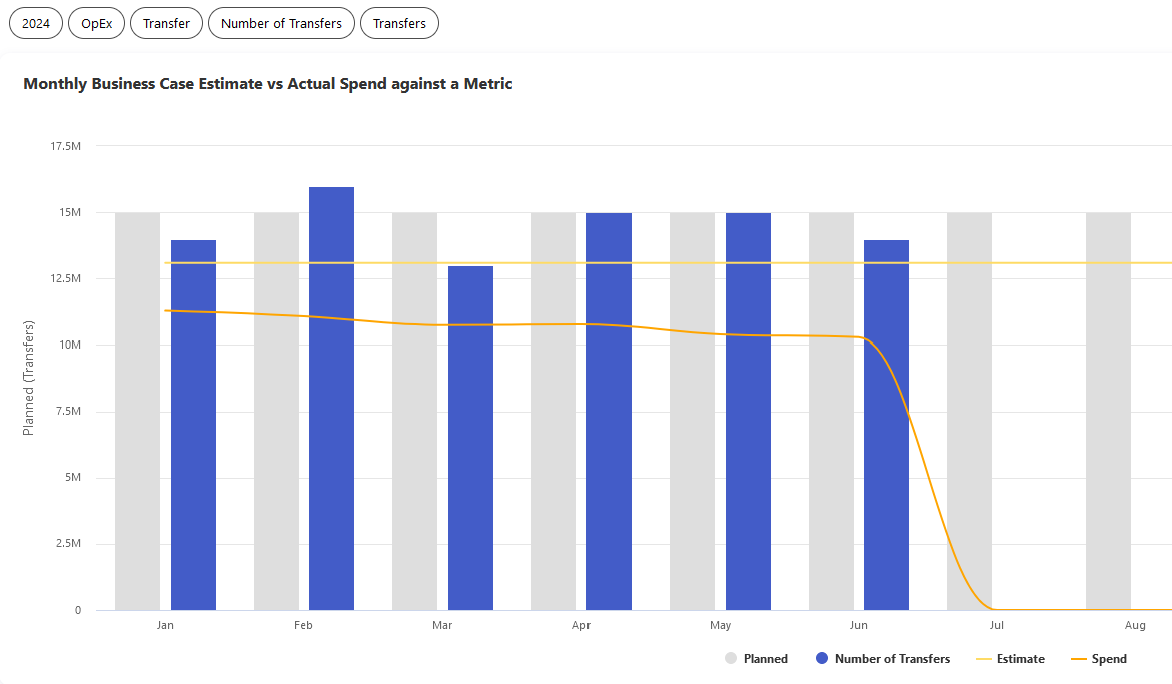Viewport: 1172px width, 684px height.
Task: Open the Transfers metric selector
Action: pyautogui.click(x=399, y=23)
